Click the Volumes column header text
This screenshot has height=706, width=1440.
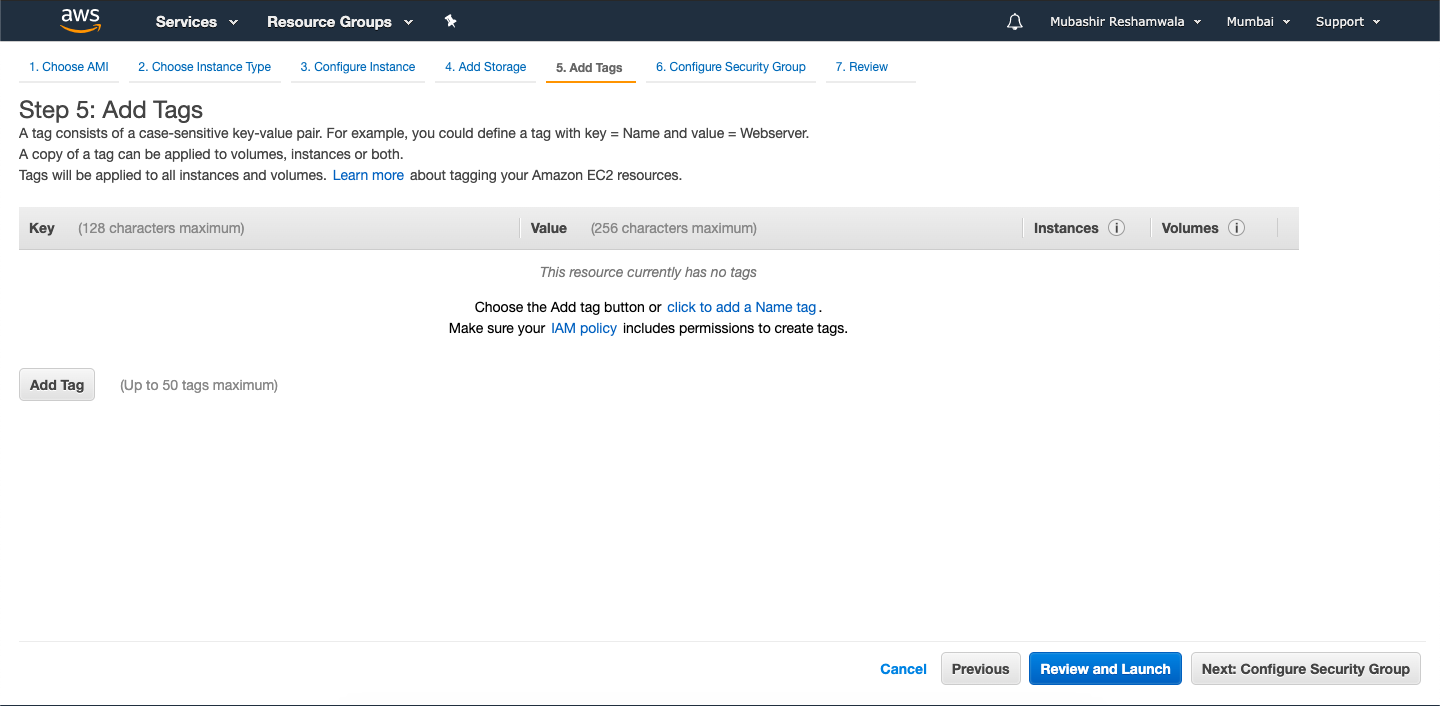tap(1190, 228)
